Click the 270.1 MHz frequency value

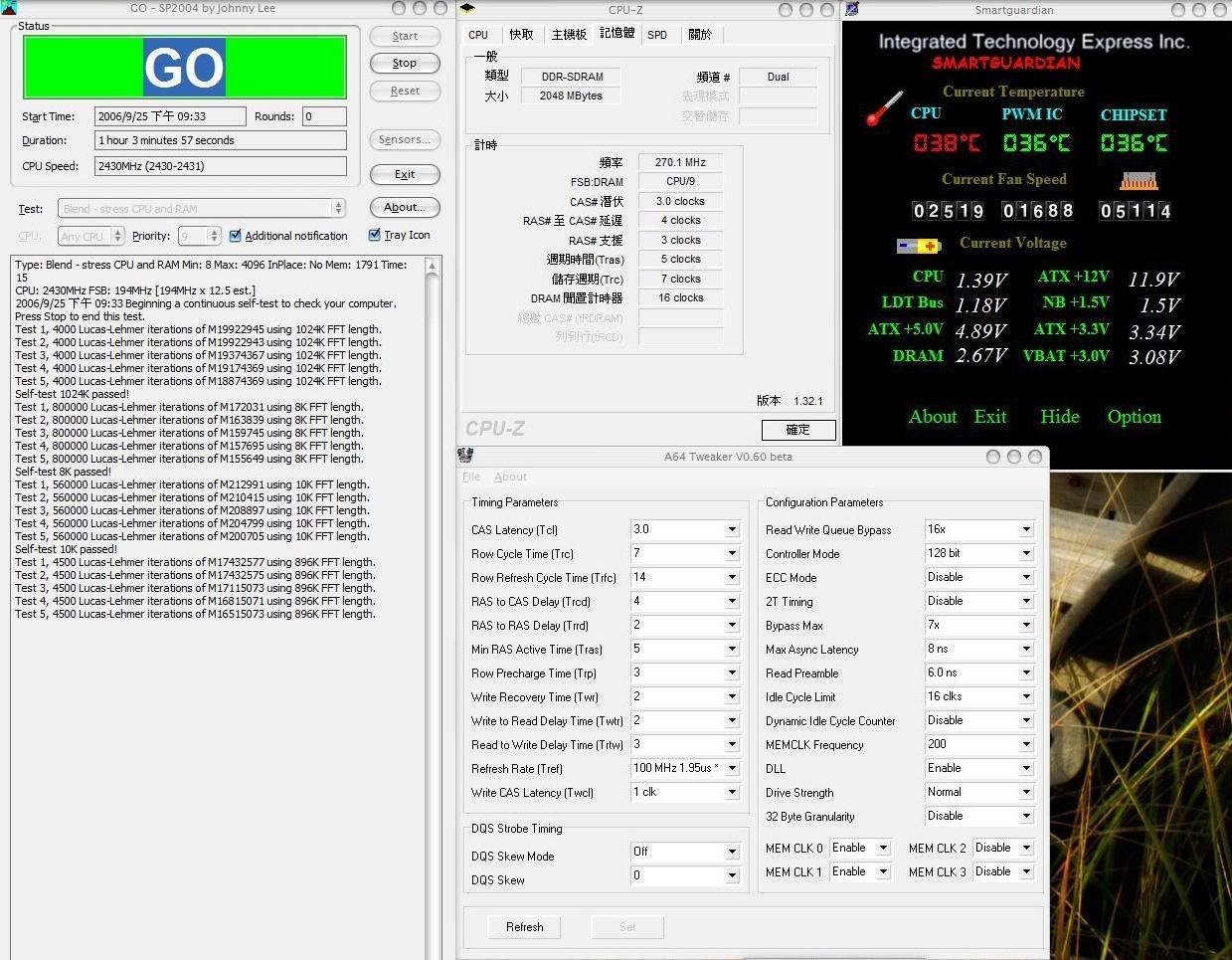[680, 162]
